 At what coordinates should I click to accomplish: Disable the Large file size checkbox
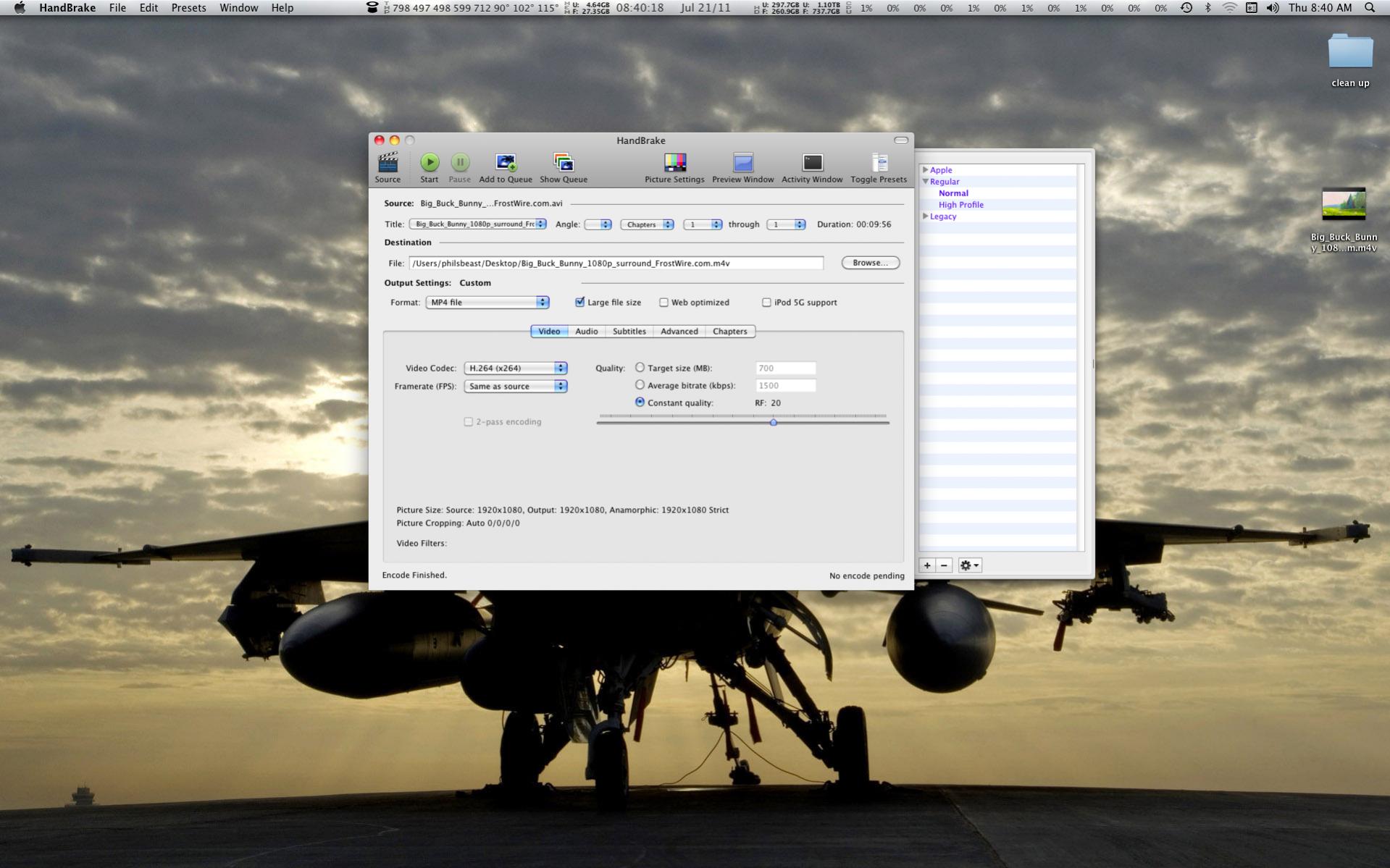(580, 303)
